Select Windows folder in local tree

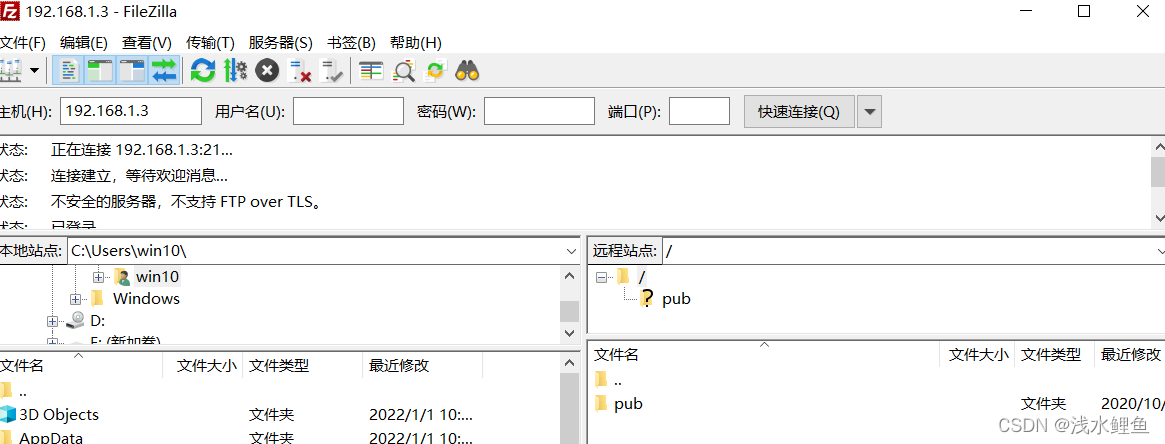click(146, 298)
